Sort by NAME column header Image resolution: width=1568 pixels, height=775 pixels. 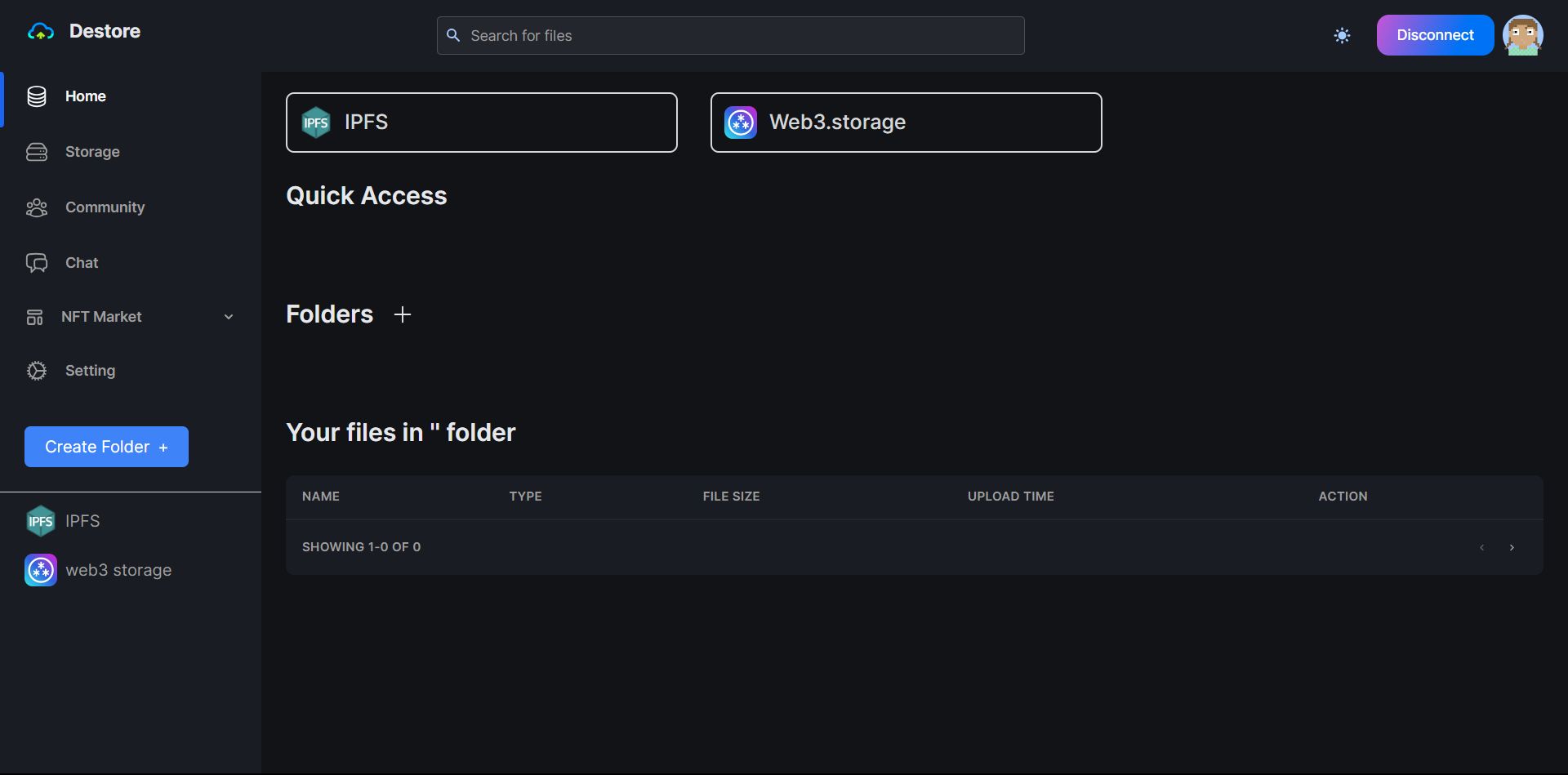[x=321, y=497]
